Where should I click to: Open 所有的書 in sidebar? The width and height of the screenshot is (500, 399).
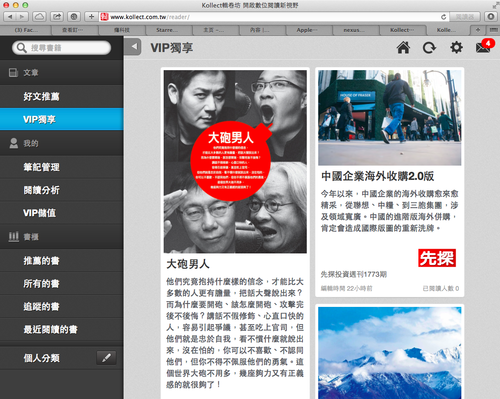click(62, 284)
